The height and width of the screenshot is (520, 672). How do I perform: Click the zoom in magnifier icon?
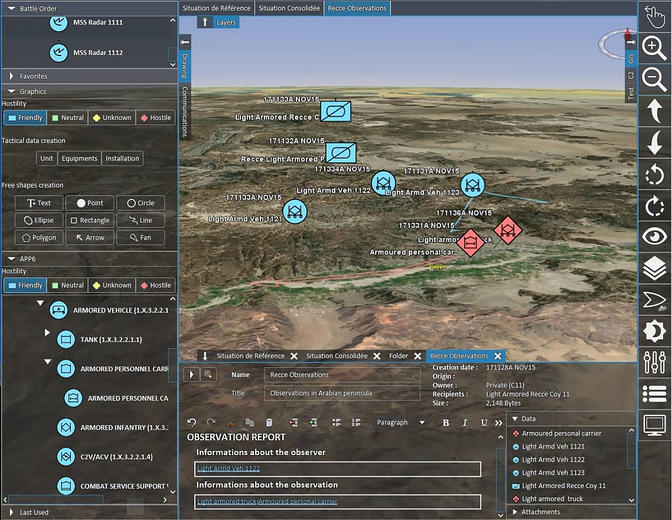tap(654, 47)
